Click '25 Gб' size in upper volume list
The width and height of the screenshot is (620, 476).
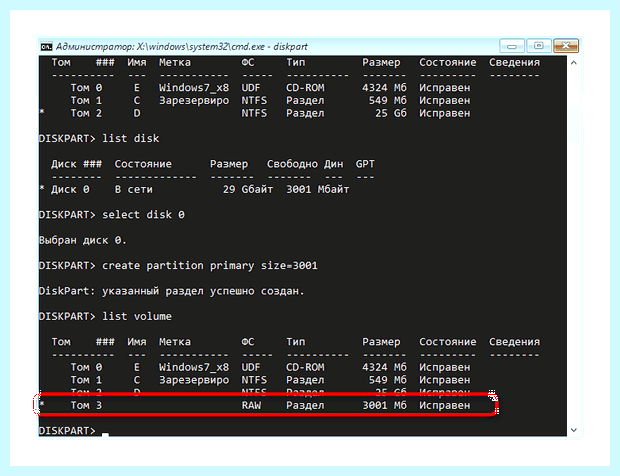point(391,113)
